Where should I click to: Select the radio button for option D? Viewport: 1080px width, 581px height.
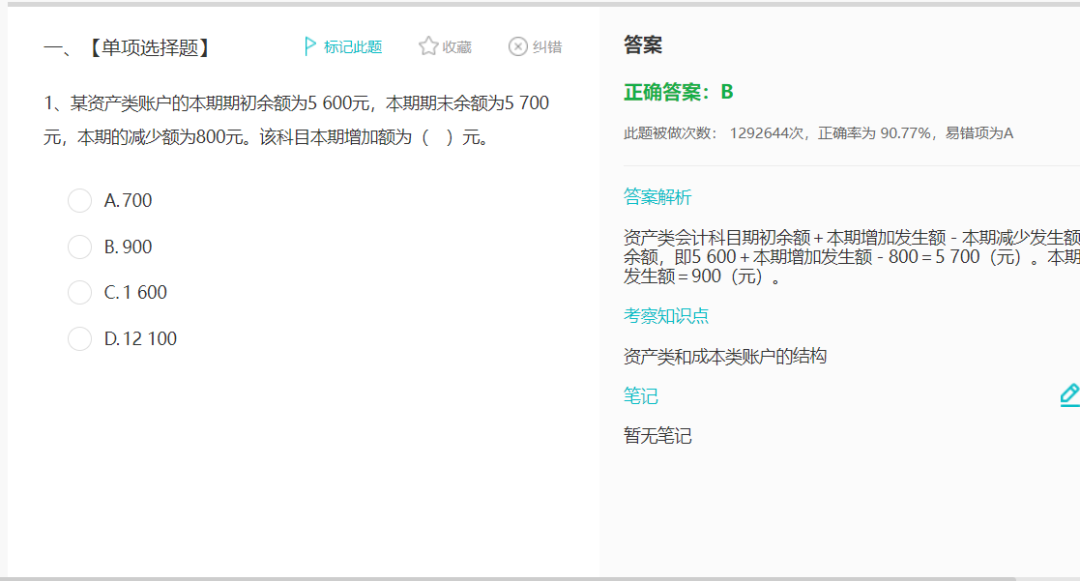[x=80, y=339]
